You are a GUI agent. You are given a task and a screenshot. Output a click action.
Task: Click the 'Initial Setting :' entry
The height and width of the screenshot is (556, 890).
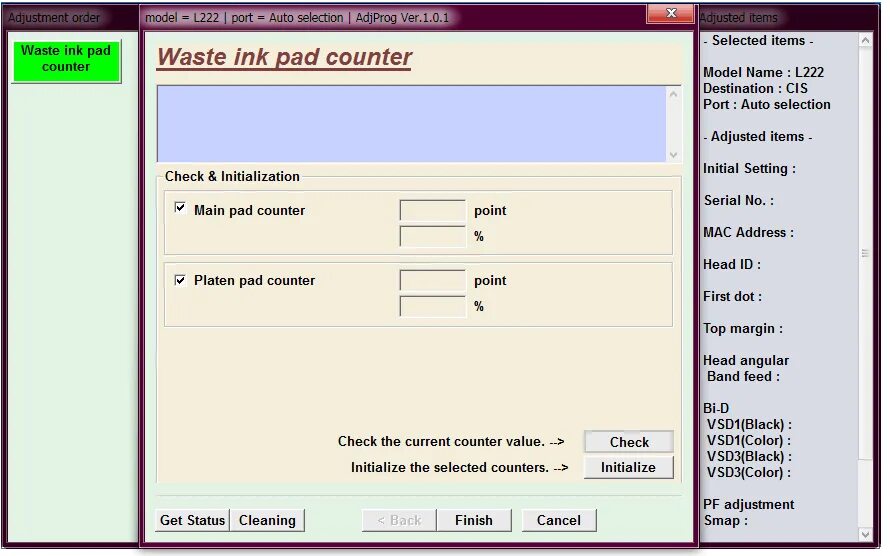point(749,169)
